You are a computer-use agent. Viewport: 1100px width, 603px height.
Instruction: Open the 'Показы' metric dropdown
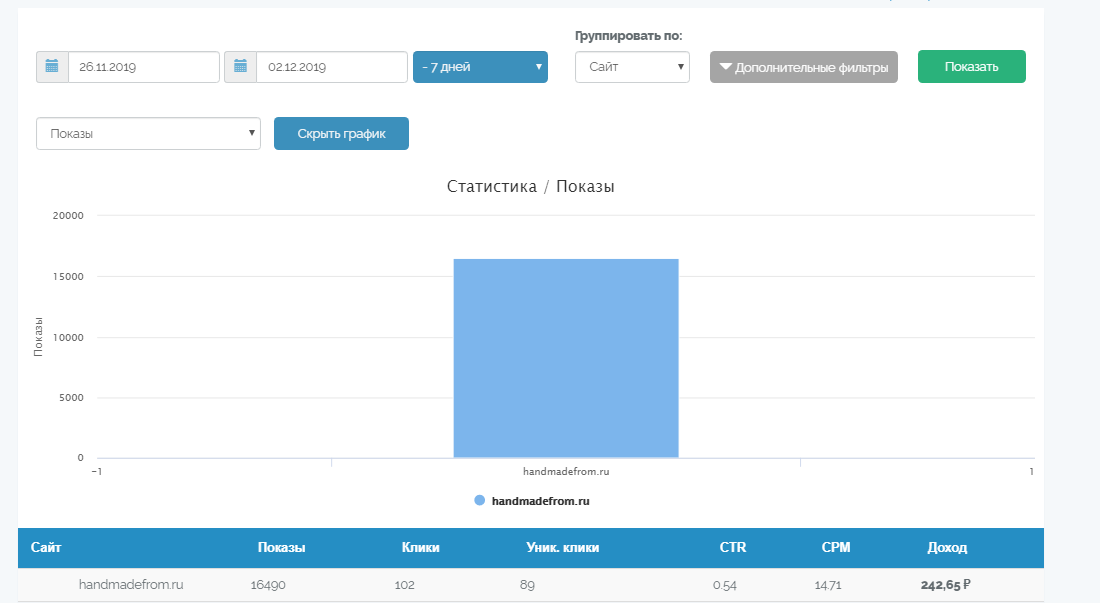click(x=148, y=133)
